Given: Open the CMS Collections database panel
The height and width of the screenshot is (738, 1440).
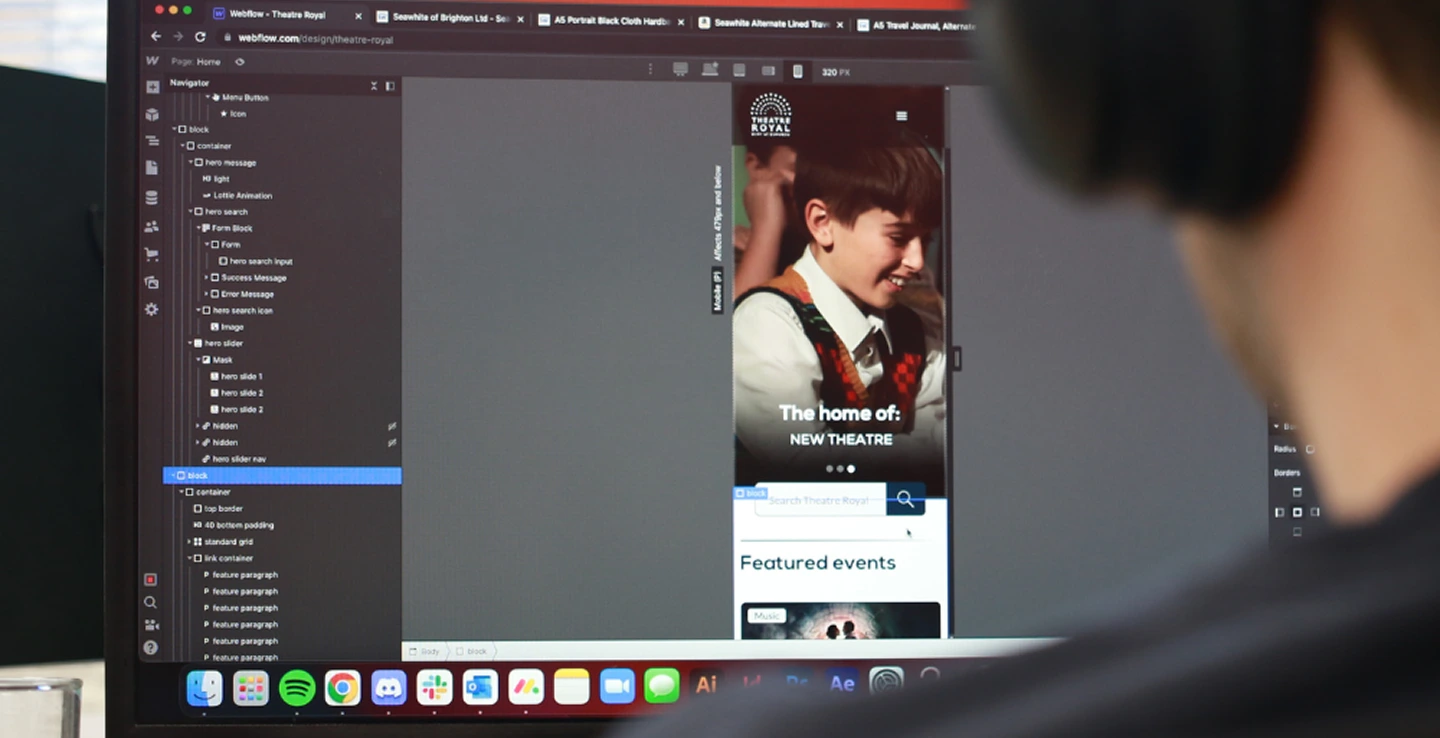Looking at the screenshot, I should pyautogui.click(x=152, y=197).
